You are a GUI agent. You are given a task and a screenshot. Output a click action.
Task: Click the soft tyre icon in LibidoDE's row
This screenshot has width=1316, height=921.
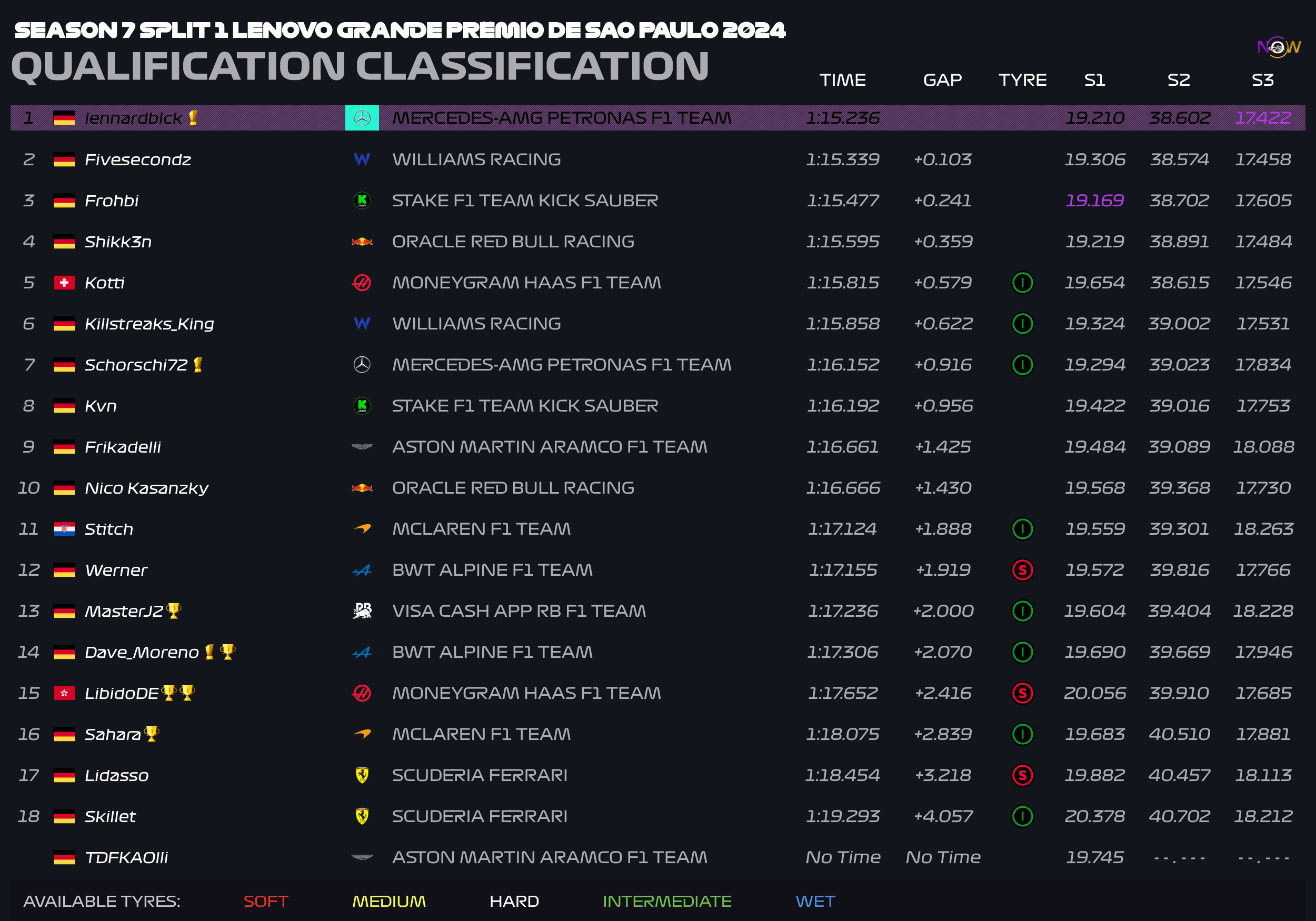click(x=1023, y=693)
